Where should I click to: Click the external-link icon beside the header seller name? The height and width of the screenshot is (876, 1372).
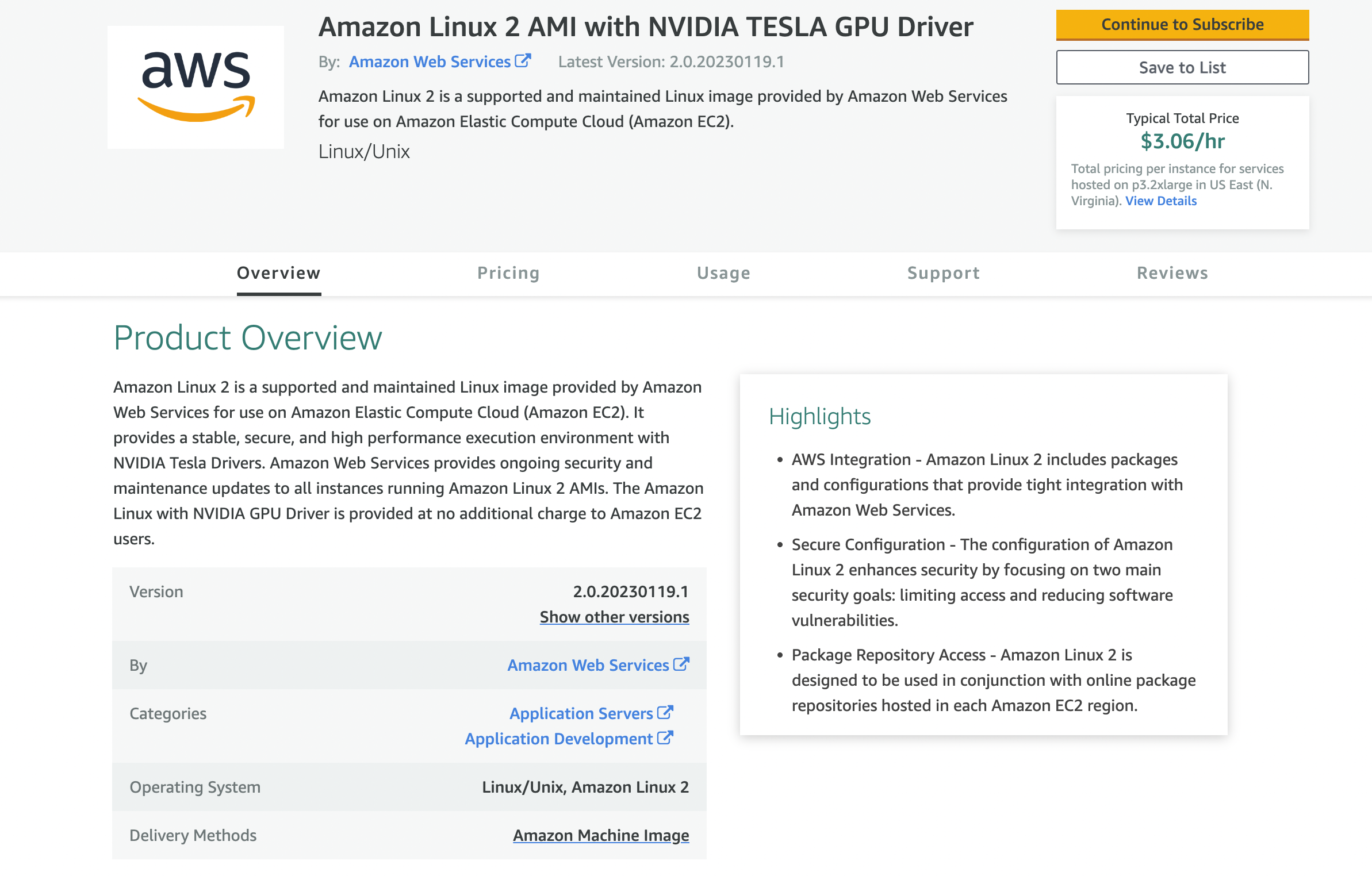coord(523,60)
